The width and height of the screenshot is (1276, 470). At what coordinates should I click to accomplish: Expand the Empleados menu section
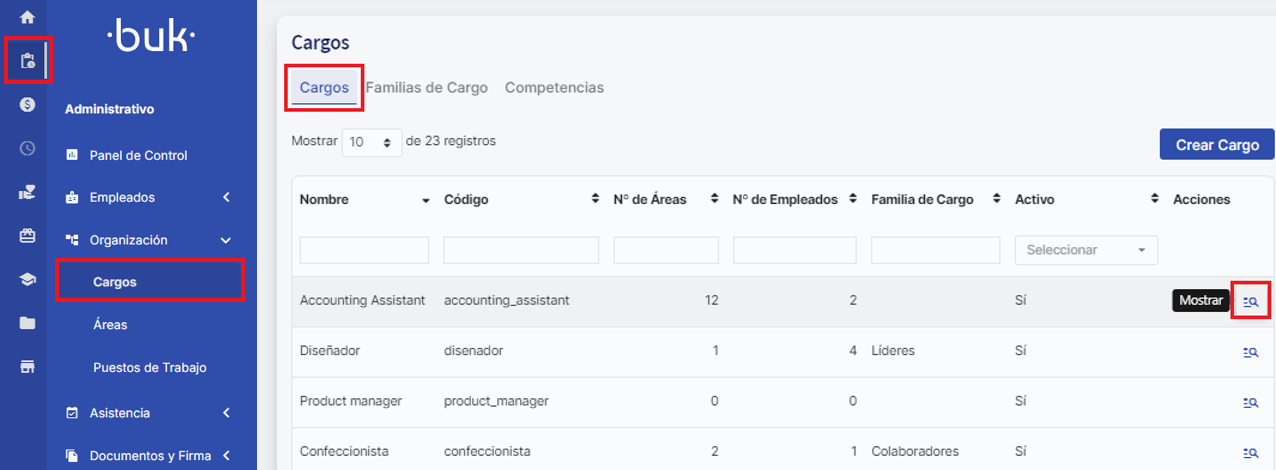tap(150, 198)
